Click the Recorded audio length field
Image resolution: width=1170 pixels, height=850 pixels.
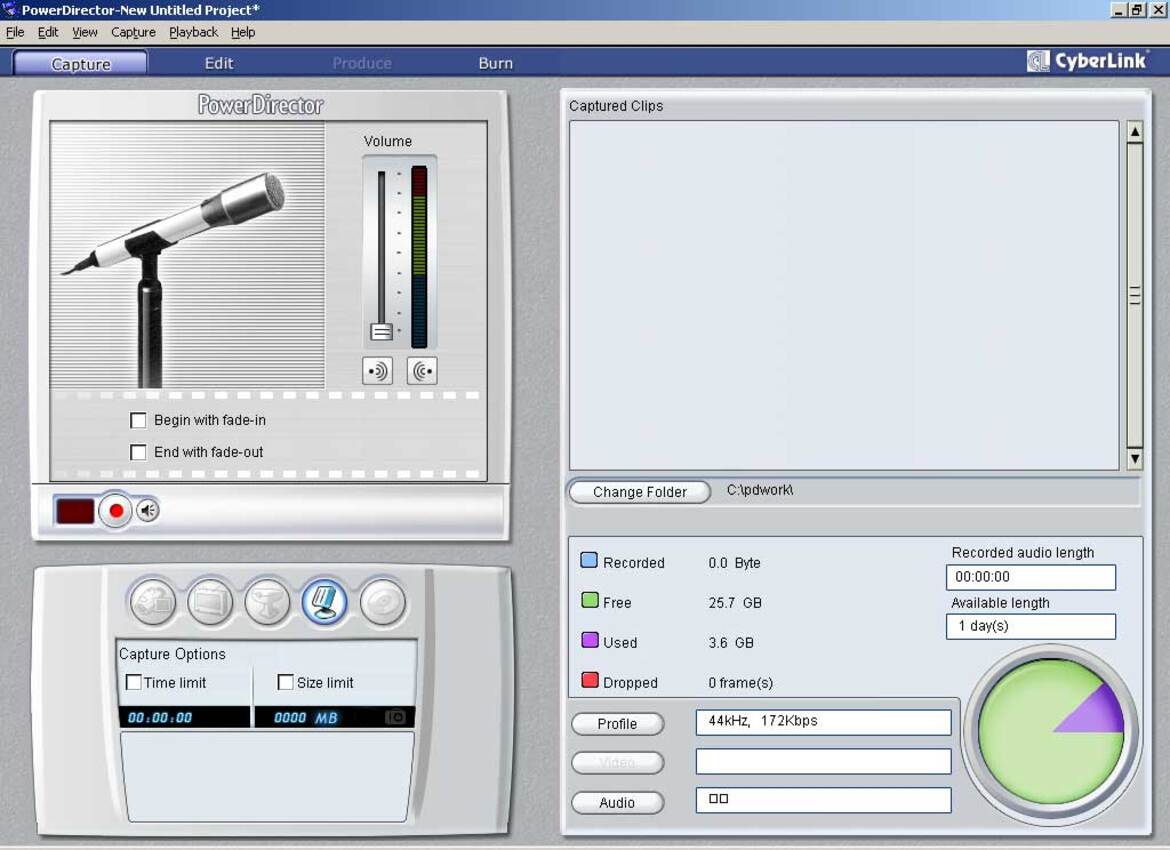click(1030, 577)
